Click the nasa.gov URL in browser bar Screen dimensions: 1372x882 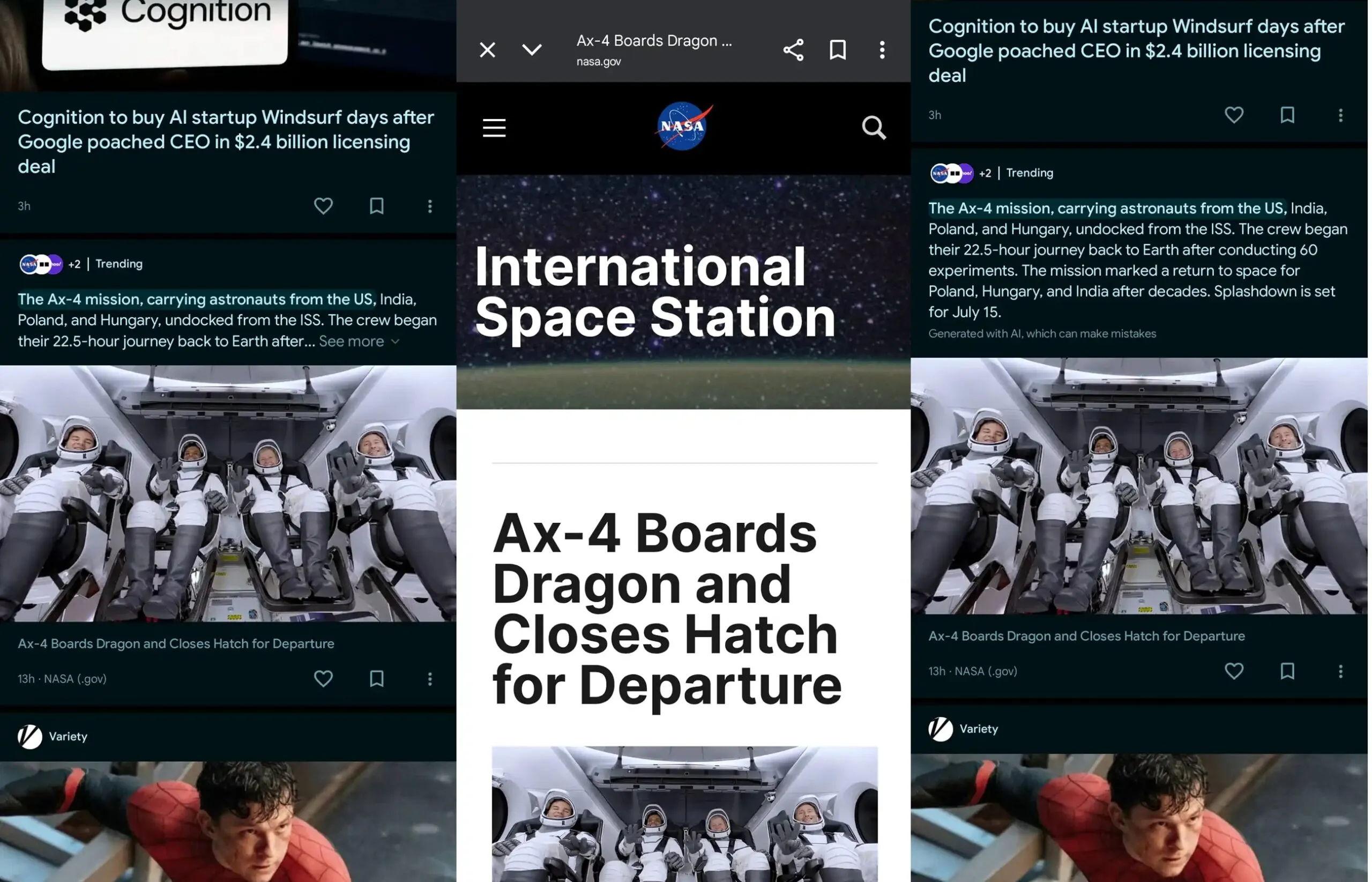(599, 61)
